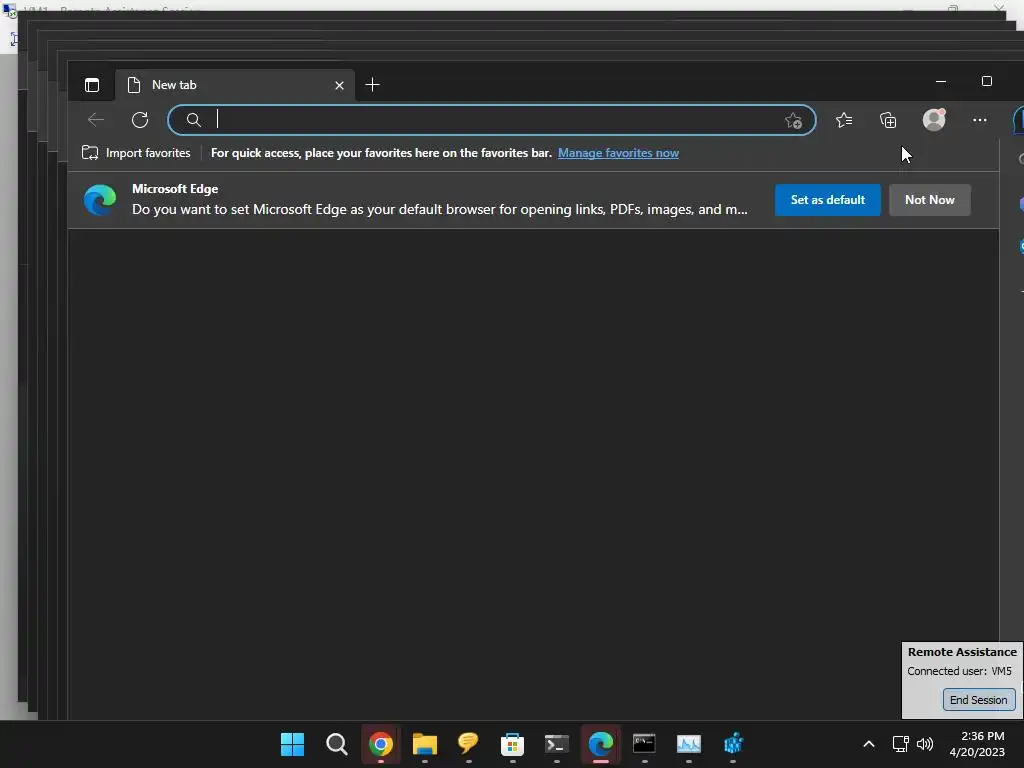The image size is (1024, 768).
Task: Open Microsoft Store from taskbar
Action: [513, 744]
